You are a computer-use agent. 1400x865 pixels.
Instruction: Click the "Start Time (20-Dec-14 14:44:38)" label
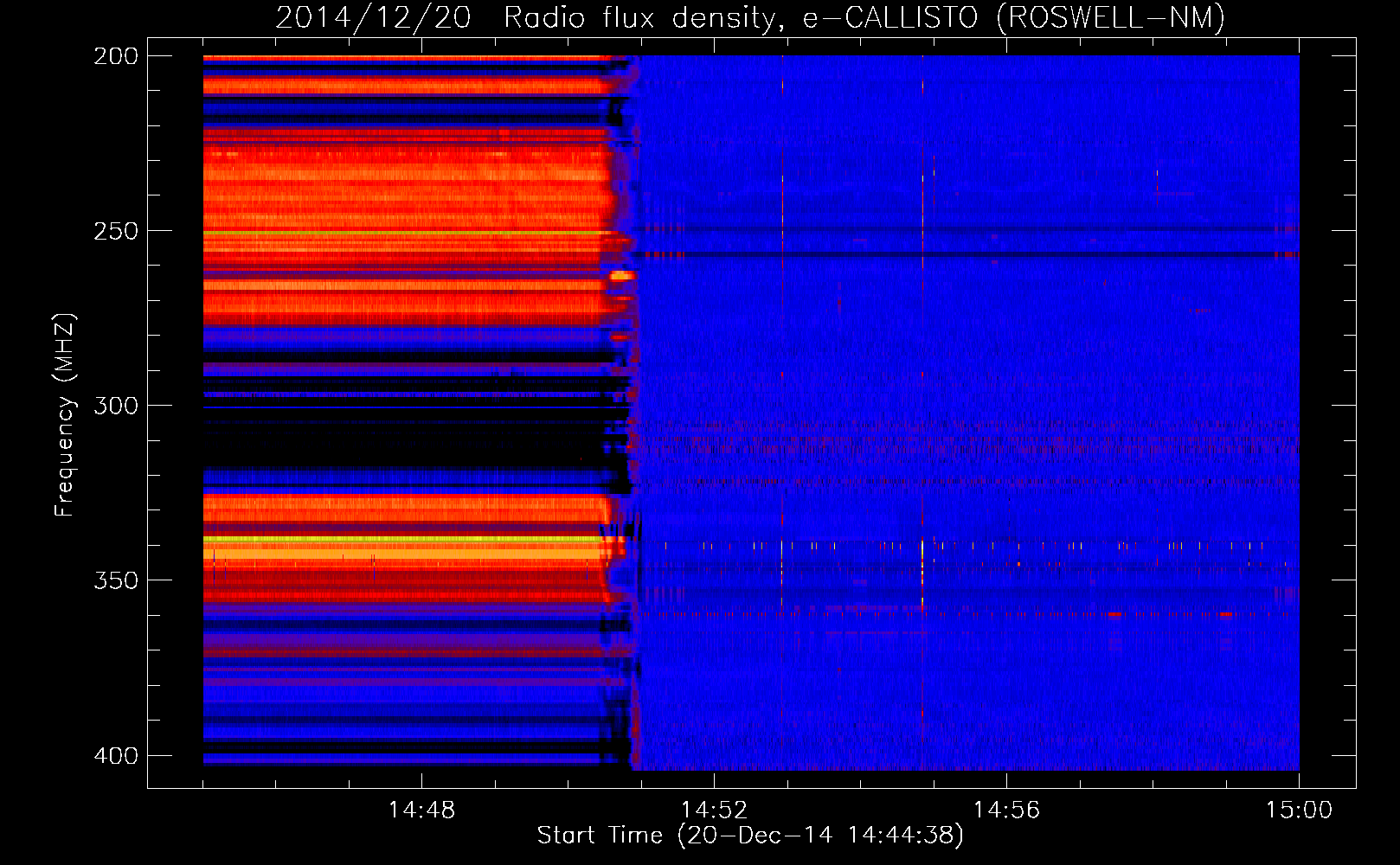tap(750, 836)
